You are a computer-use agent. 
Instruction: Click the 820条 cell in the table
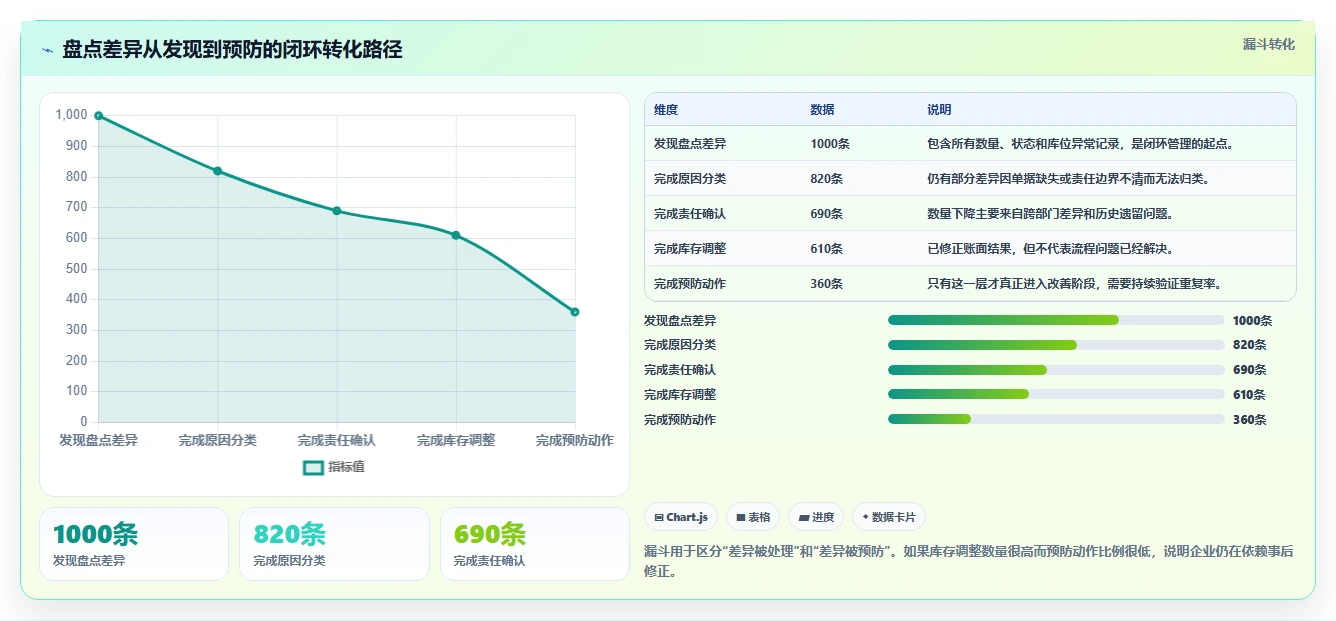tap(827, 179)
